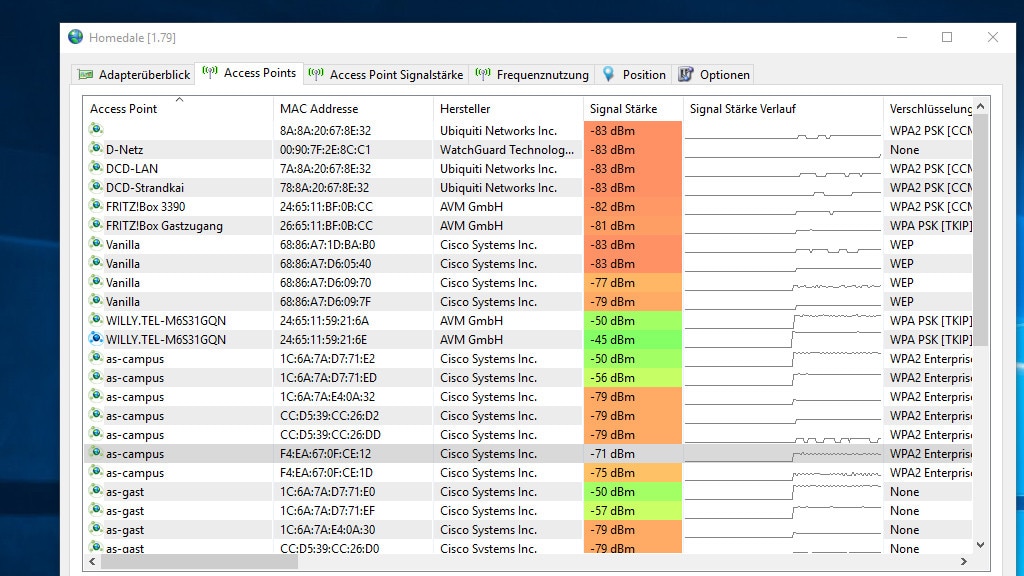Click the network adapter icon on Adapterüberblick tab

point(86,74)
